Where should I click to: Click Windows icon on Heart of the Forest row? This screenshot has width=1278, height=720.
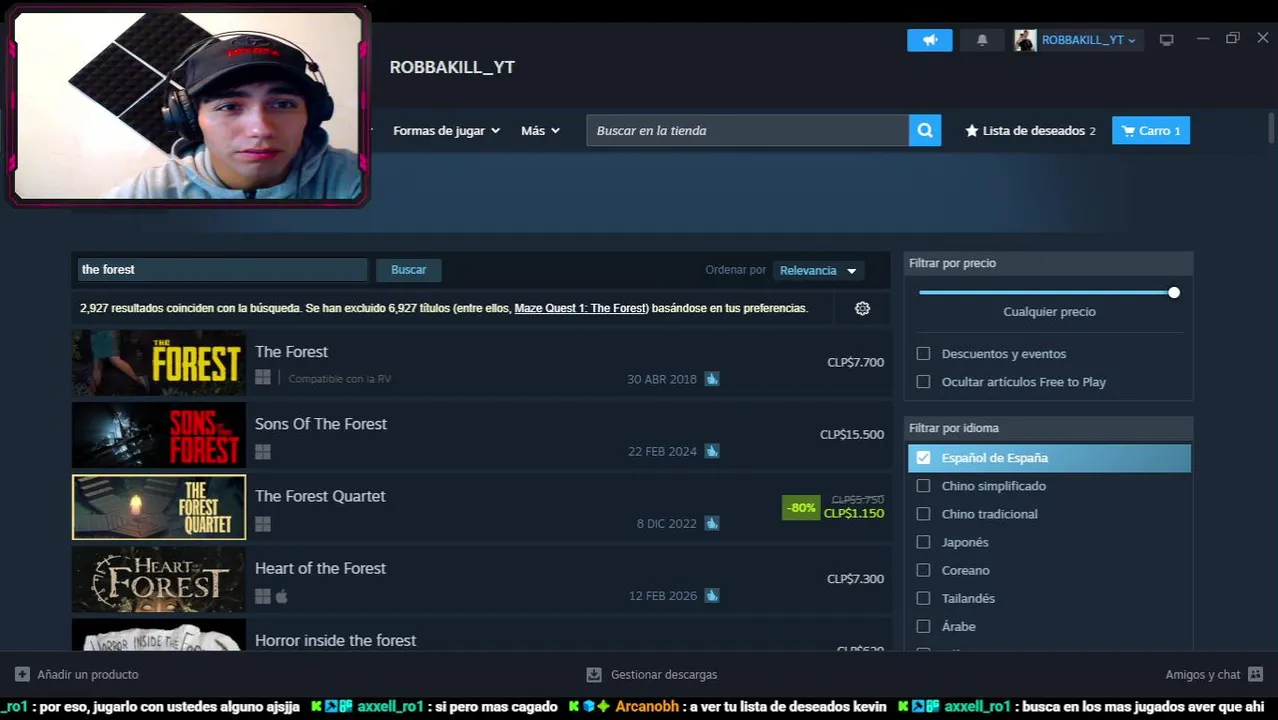pyautogui.click(x=262, y=596)
